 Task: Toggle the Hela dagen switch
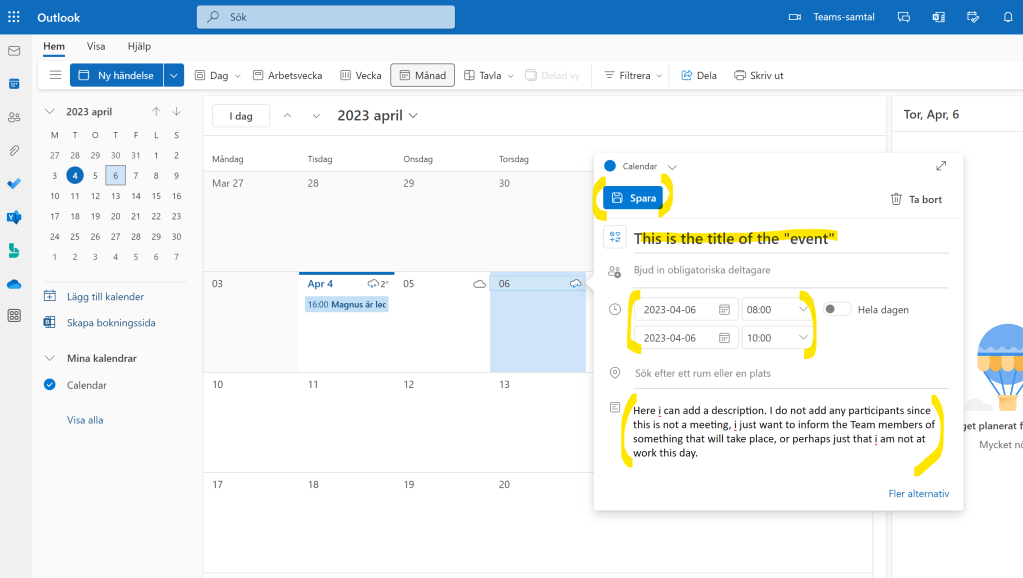pos(837,310)
